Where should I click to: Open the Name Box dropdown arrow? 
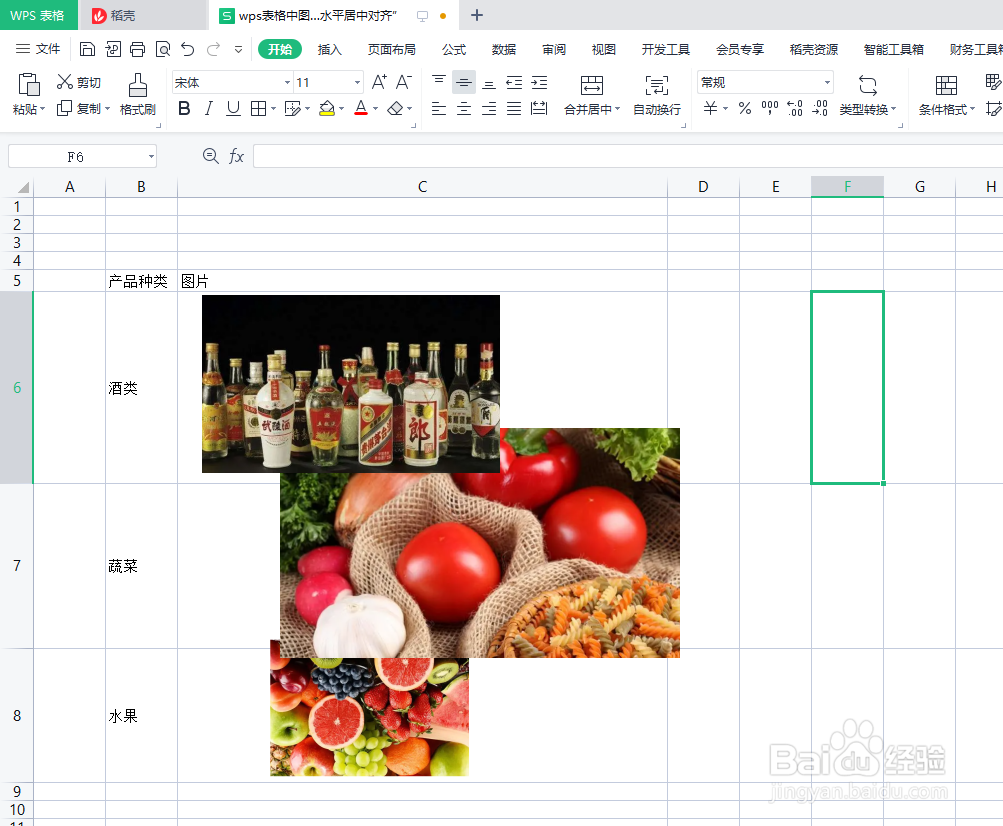[152, 157]
